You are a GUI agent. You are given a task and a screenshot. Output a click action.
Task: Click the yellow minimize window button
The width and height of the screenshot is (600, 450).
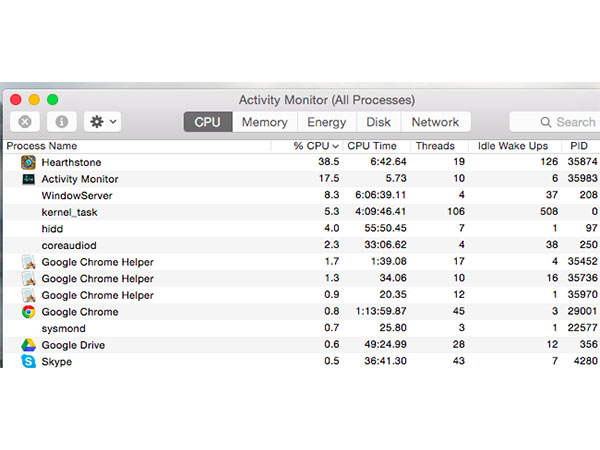point(34,99)
